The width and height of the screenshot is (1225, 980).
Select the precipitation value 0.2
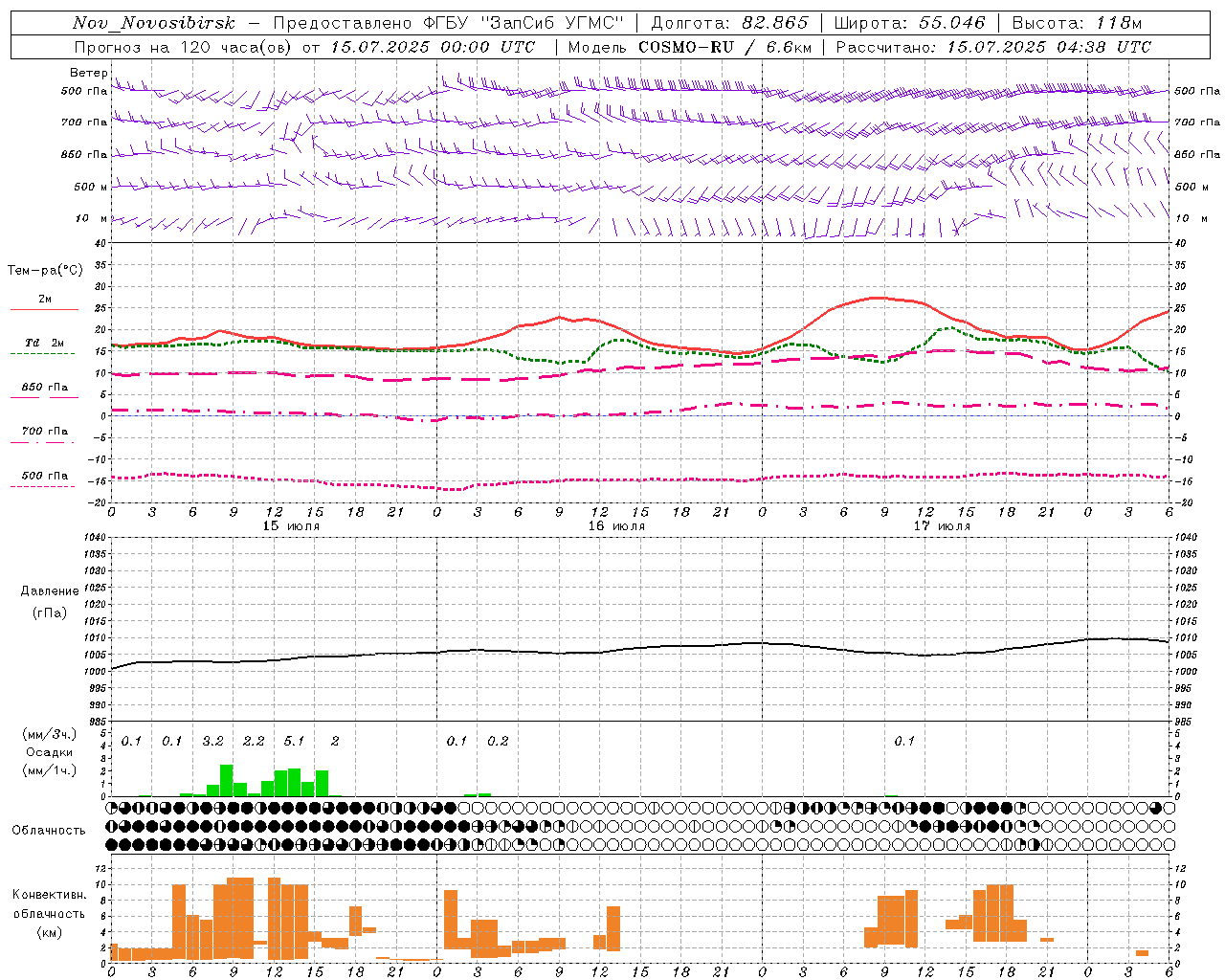(x=498, y=742)
